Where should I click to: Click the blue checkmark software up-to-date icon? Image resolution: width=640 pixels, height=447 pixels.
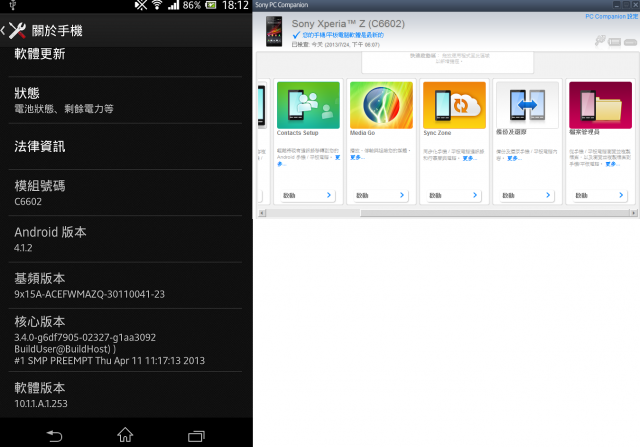[296, 35]
